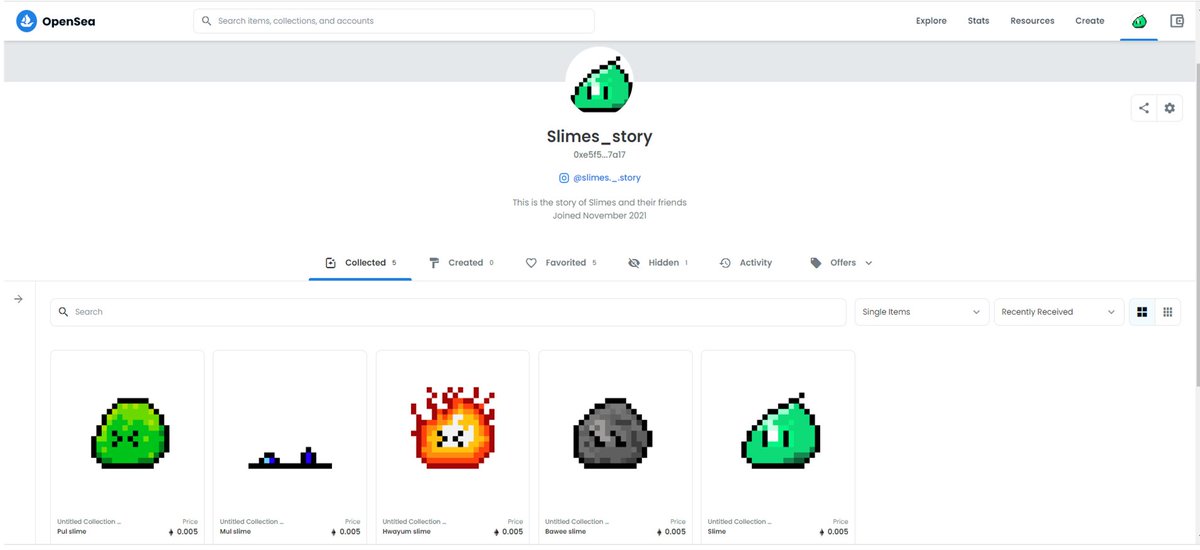Open the Single Items dropdown
Viewport: 1200px width, 550px height.
(922, 312)
